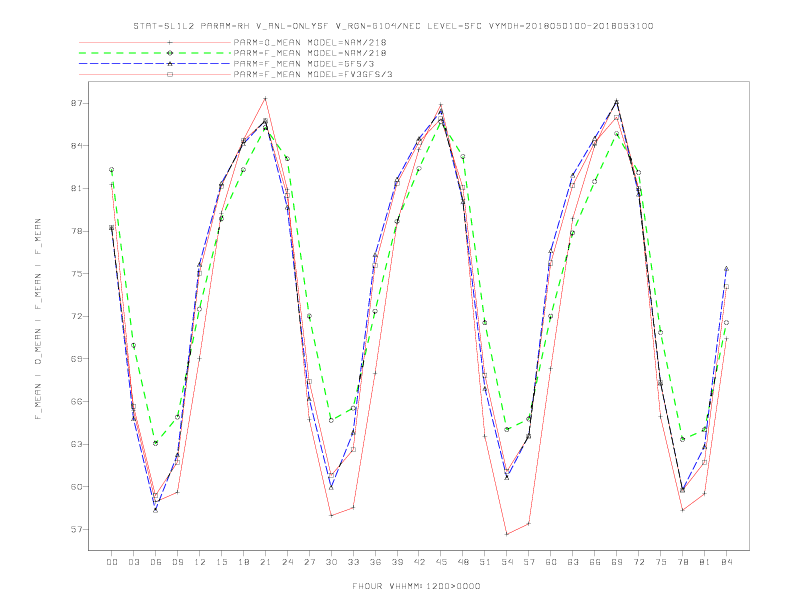The width and height of the screenshot is (792, 612).
Task: Click the red O_MEAN peak point at hour 21
Action: 265,98
